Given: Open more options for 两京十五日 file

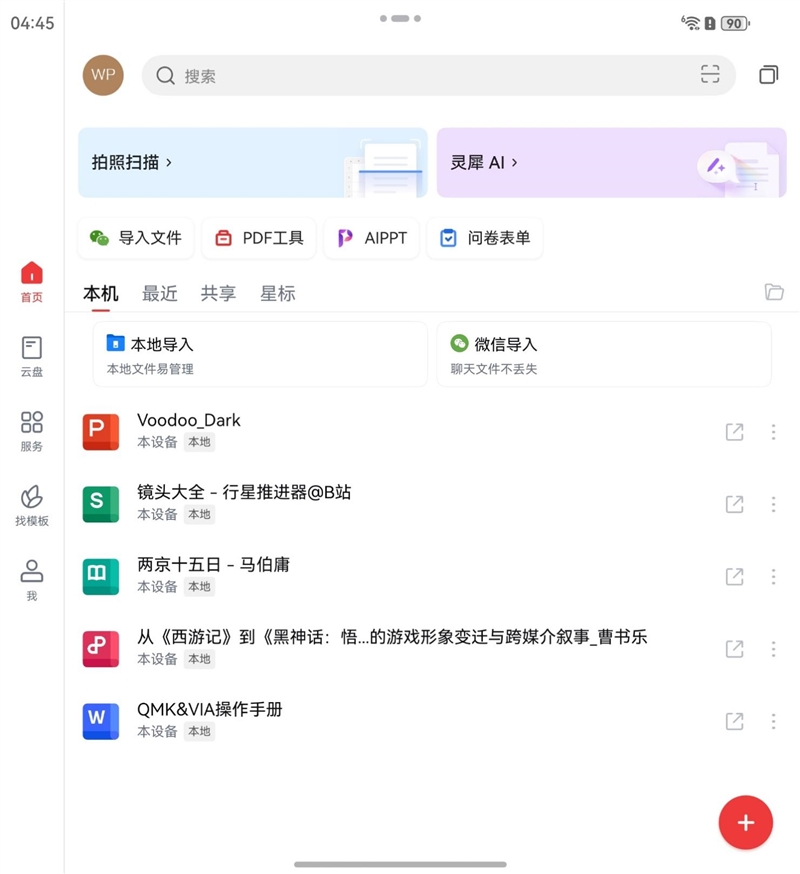Looking at the screenshot, I should tap(773, 577).
